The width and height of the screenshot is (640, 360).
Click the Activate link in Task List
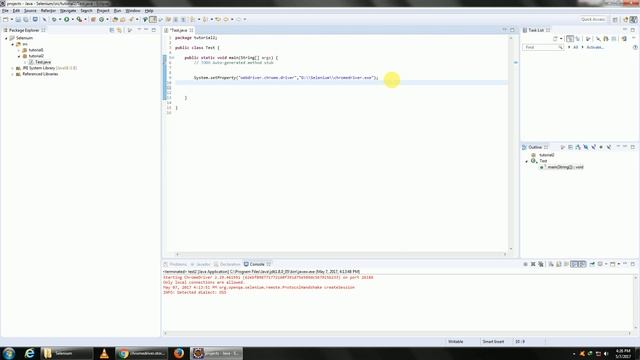point(595,47)
